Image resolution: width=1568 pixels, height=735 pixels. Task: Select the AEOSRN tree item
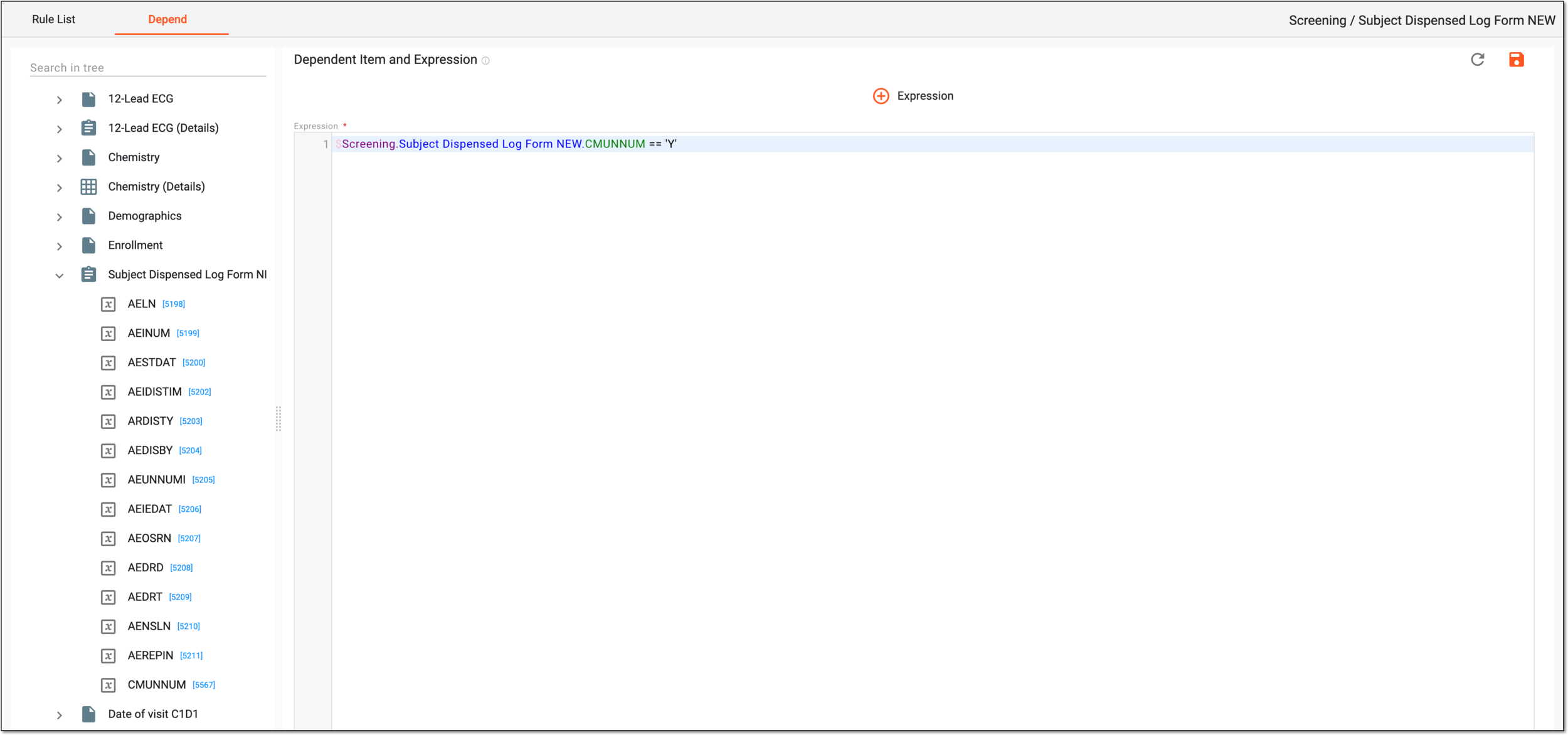coord(149,539)
